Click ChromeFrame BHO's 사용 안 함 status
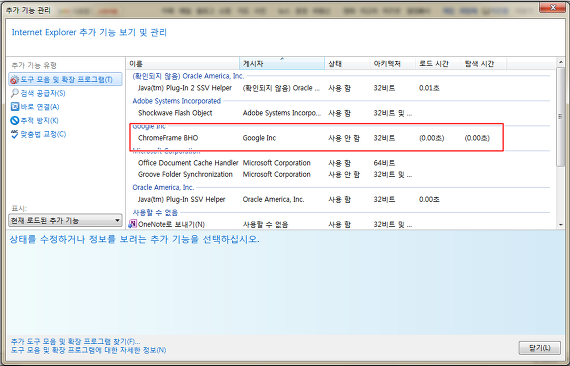 tap(344, 138)
